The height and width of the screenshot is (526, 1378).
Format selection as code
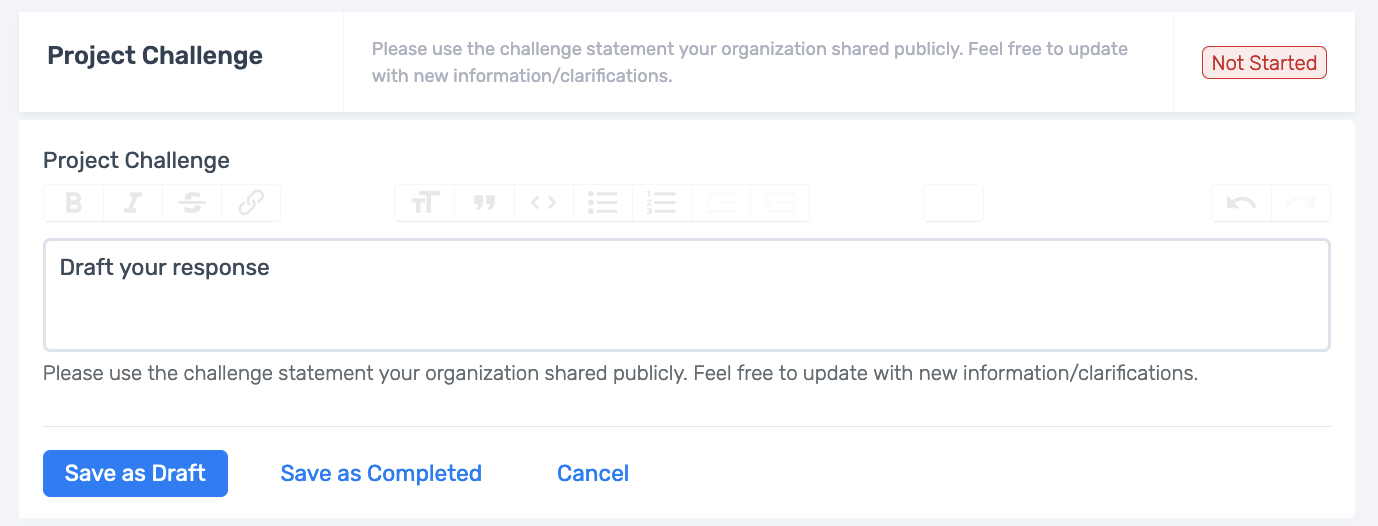coord(543,203)
